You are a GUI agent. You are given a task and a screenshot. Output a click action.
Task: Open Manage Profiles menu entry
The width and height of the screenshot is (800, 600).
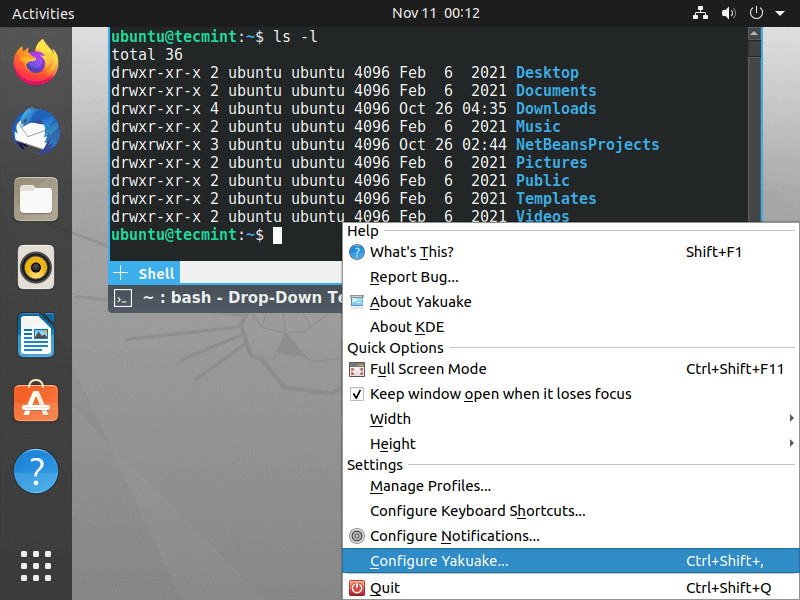pos(570,486)
